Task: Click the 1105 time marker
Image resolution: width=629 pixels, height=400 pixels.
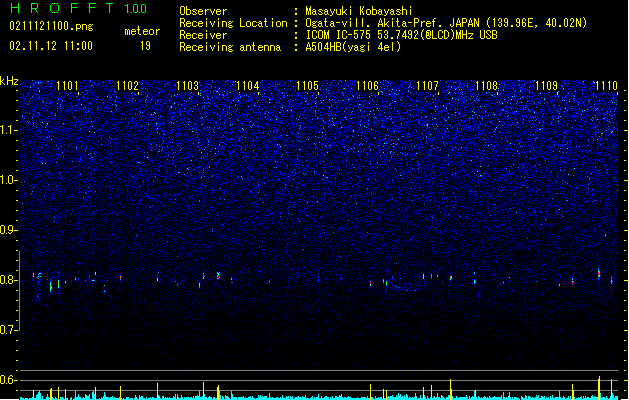Action: pyautogui.click(x=307, y=86)
